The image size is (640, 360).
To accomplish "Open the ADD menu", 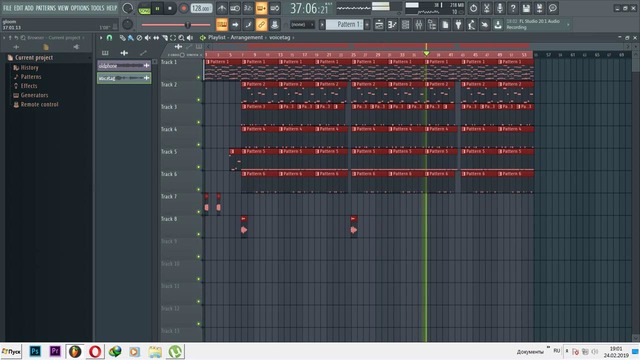I will click(29, 8).
